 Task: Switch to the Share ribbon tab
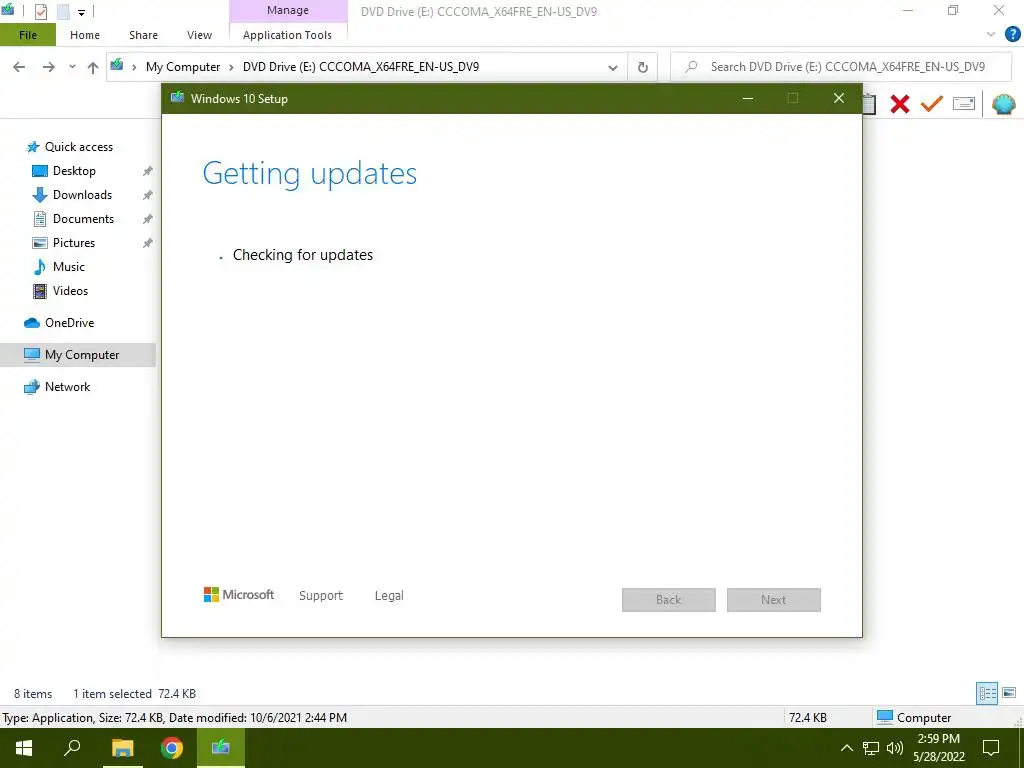pyautogui.click(x=143, y=35)
